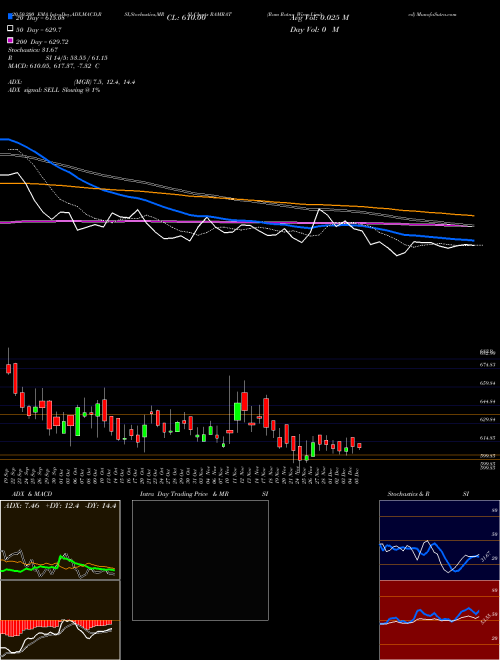Click the '(MGR) 7.5, 12.4, 14.4' ADX values
This screenshot has width=500, height=660.
point(104,82)
